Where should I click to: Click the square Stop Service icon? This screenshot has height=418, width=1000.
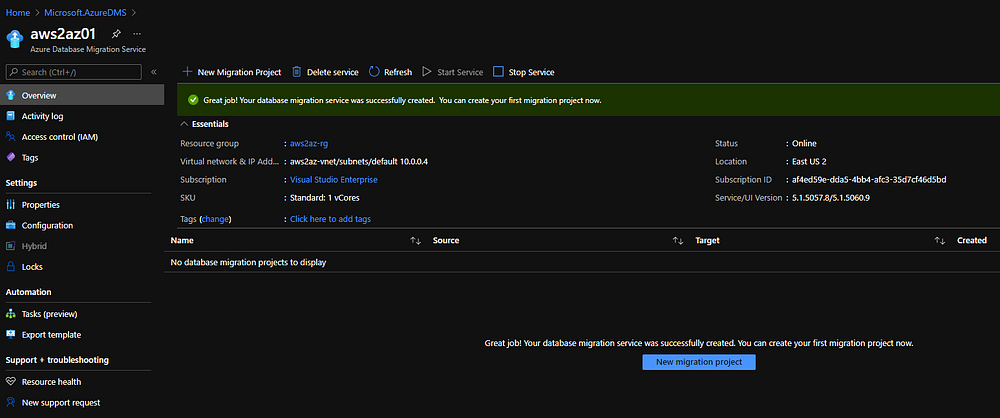coord(499,72)
